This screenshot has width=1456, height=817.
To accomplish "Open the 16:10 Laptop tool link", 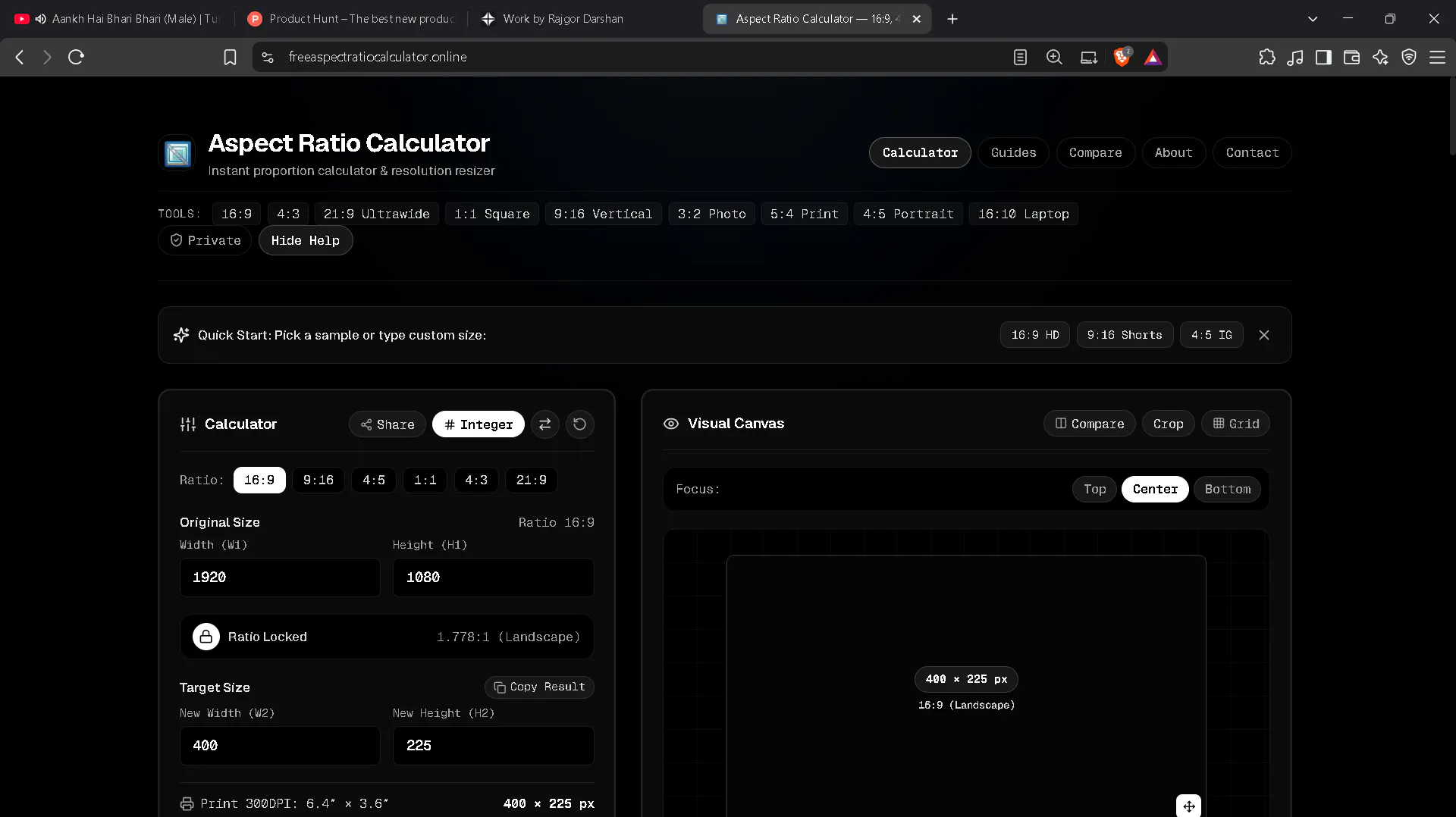I will tap(1023, 214).
